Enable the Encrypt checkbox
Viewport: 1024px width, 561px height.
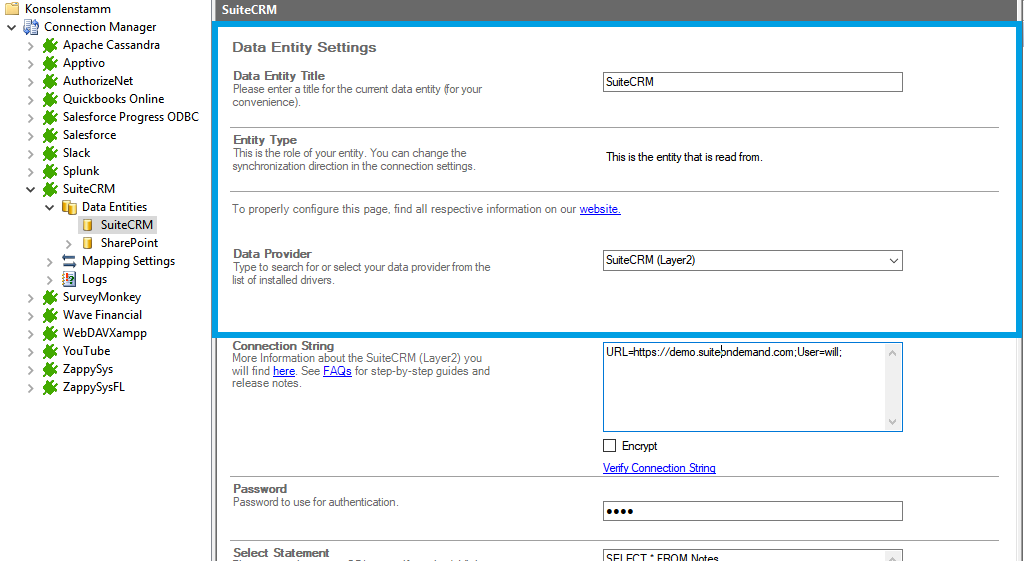click(610, 446)
